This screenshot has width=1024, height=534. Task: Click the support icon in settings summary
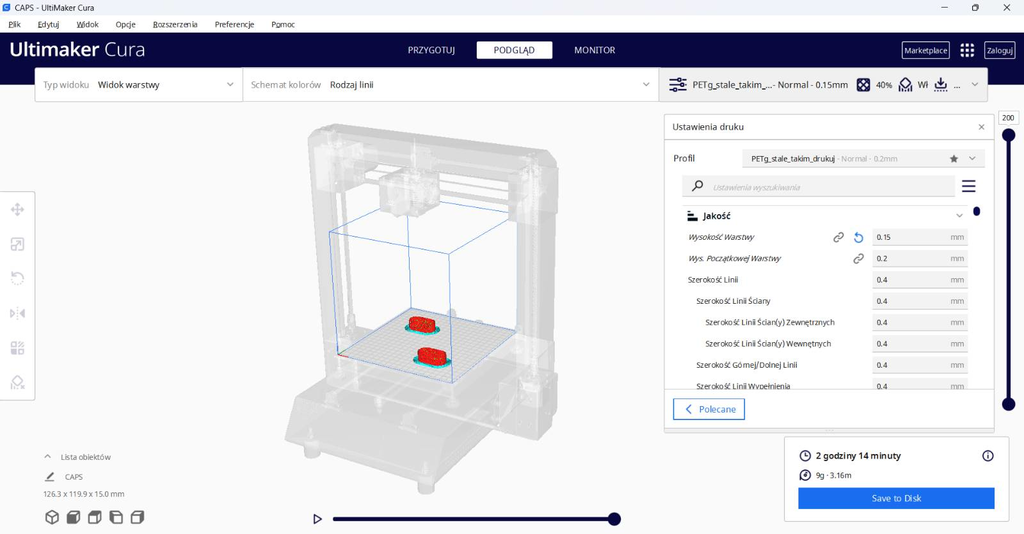click(905, 85)
